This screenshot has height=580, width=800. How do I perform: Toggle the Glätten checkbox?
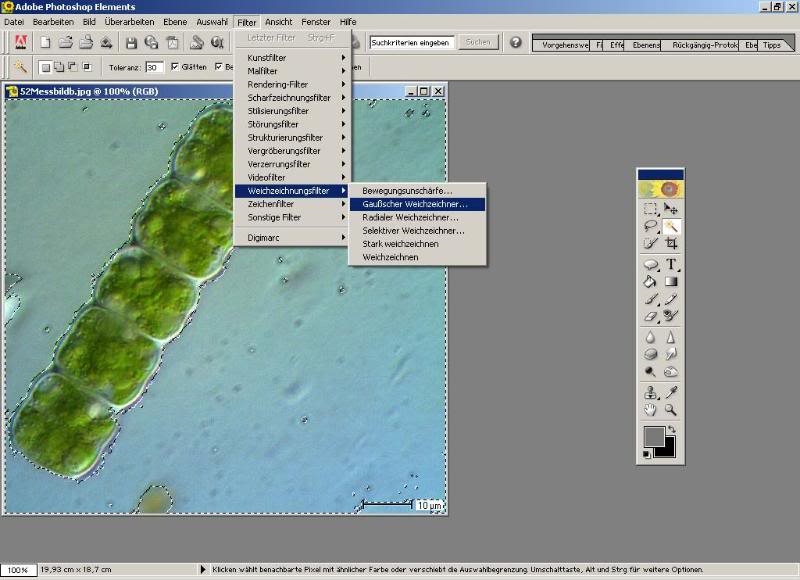[x=176, y=67]
